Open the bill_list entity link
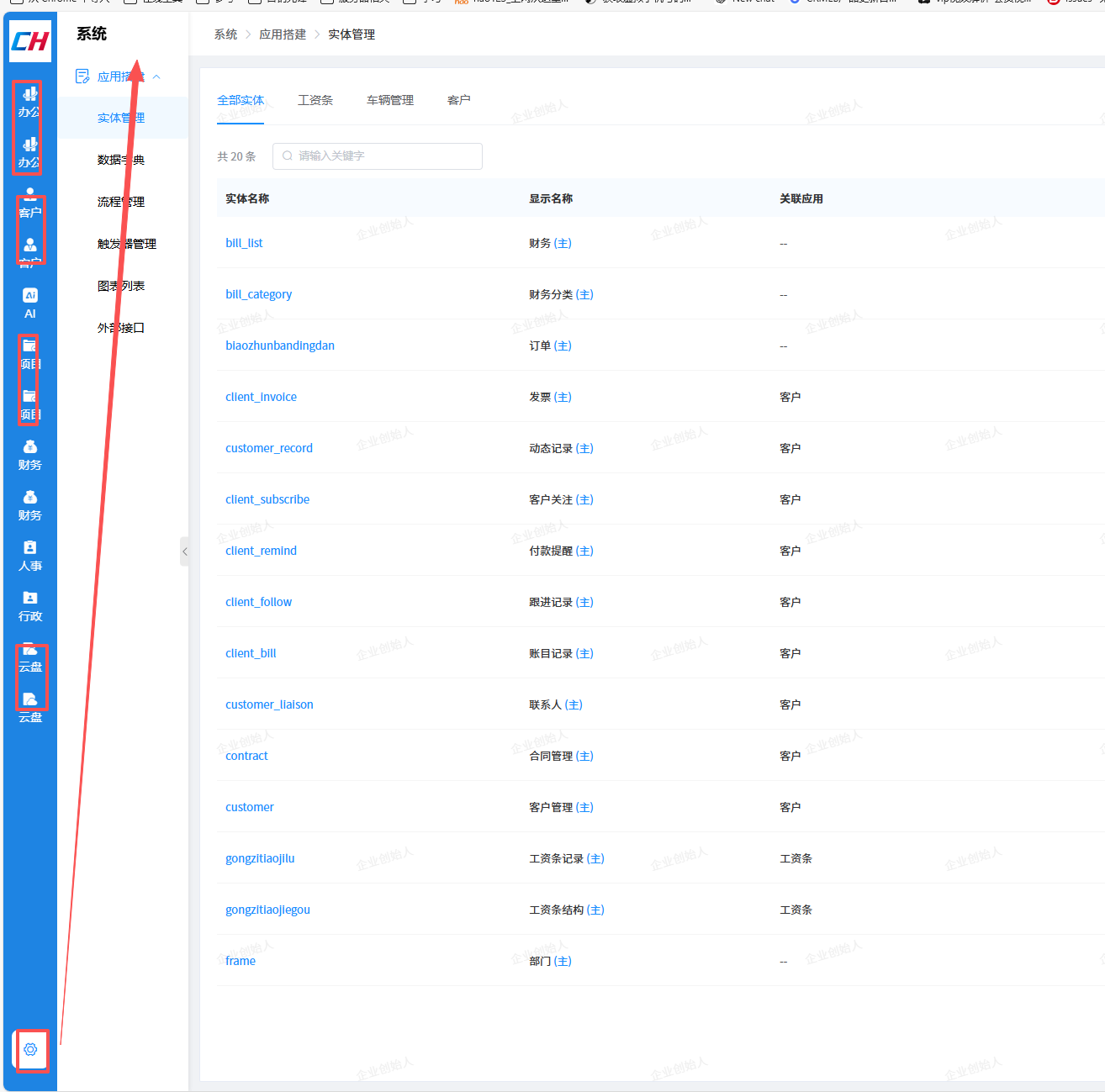 point(244,243)
